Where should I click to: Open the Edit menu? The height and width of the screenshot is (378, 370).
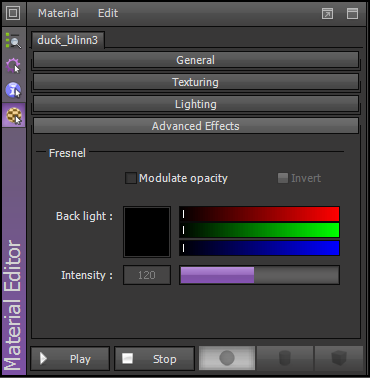[x=108, y=13]
